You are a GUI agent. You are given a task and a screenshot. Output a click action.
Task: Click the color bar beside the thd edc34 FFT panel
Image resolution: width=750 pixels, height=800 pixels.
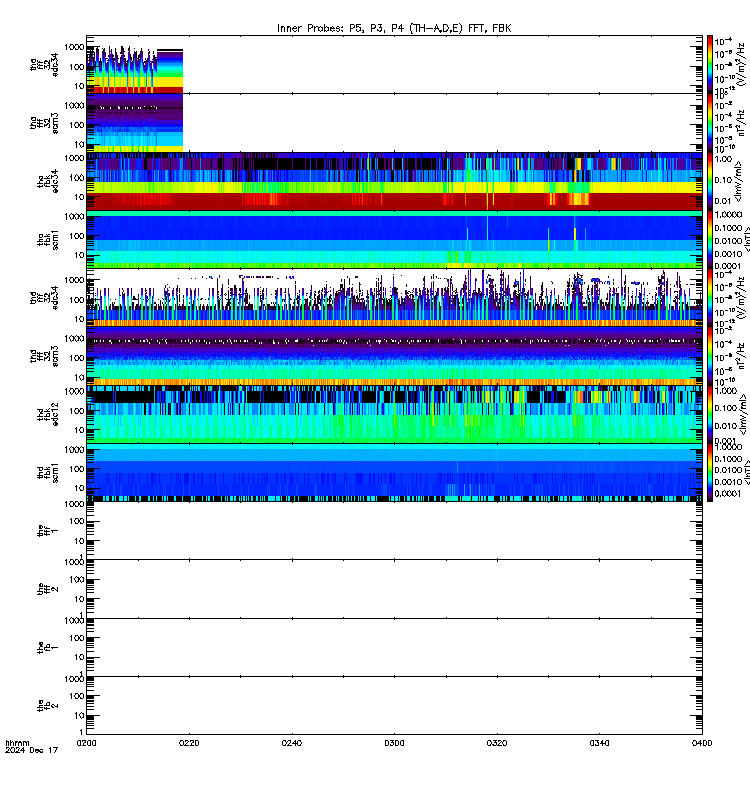pos(710,298)
